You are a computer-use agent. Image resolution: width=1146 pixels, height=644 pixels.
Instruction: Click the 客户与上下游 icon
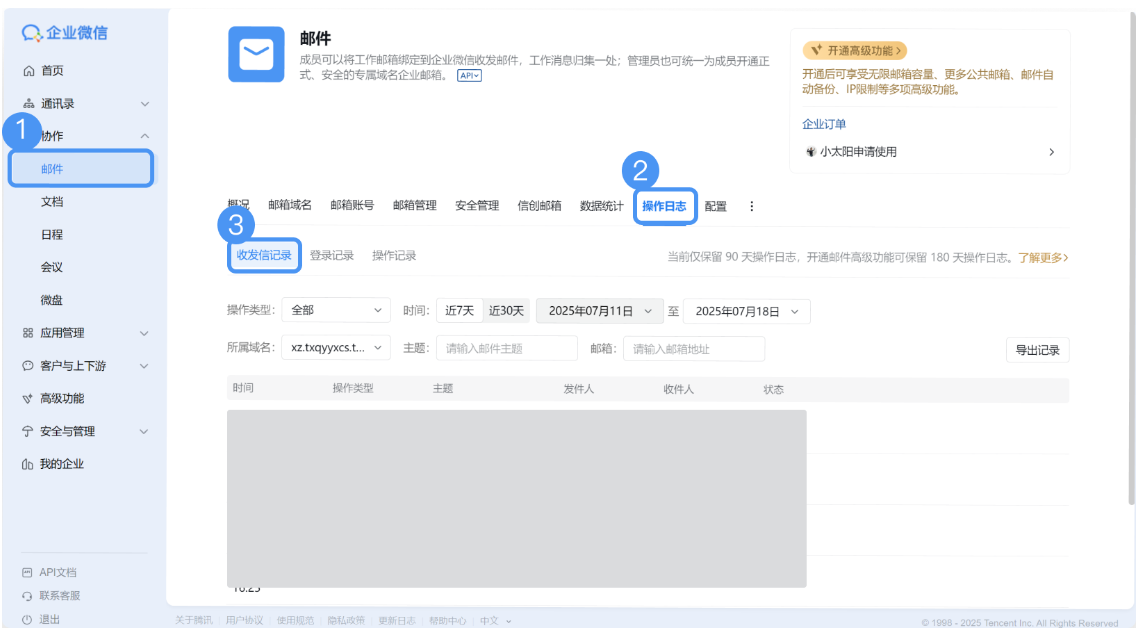28,366
